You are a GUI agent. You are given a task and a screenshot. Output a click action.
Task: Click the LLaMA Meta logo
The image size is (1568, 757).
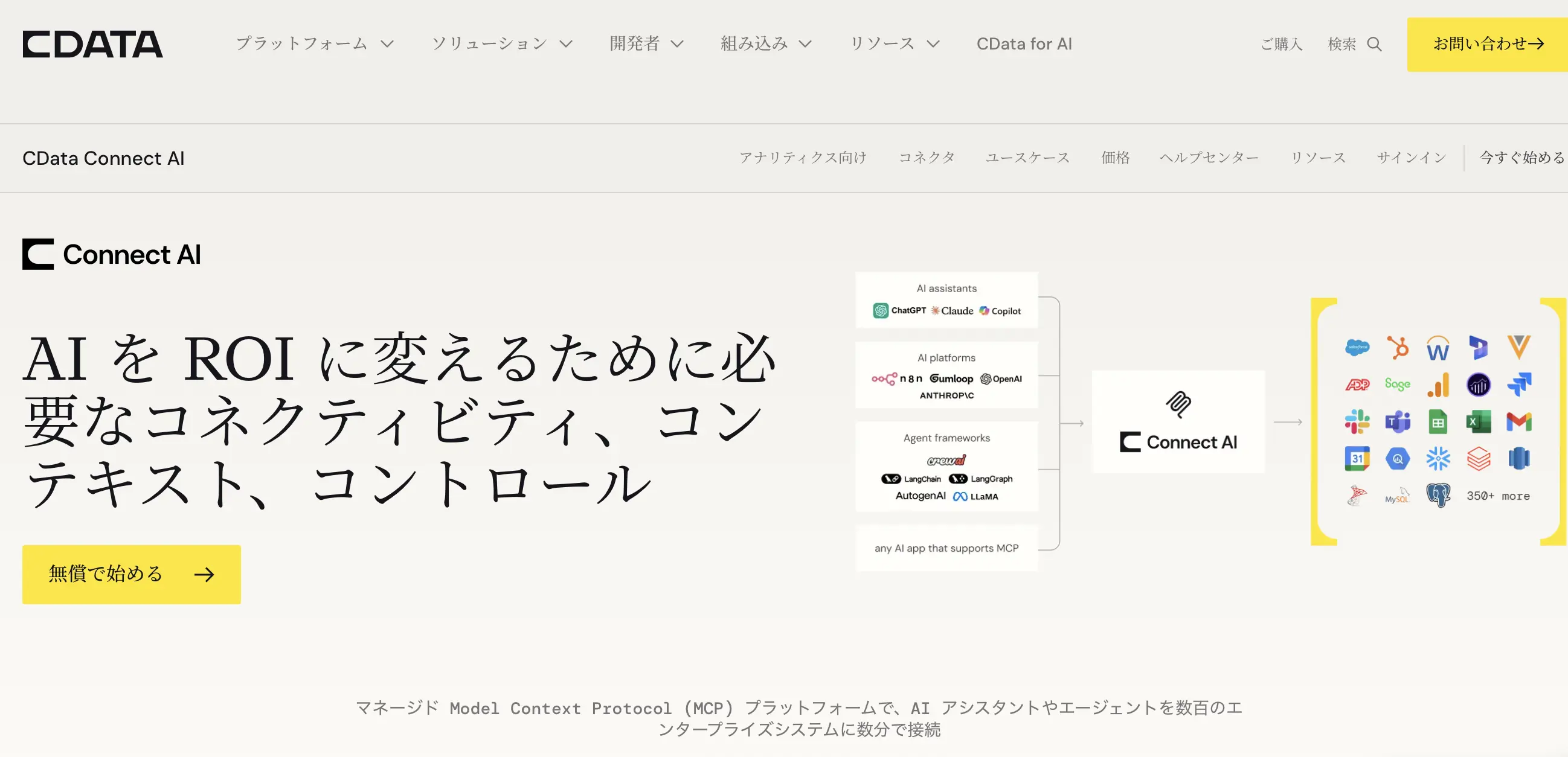tap(975, 497)
